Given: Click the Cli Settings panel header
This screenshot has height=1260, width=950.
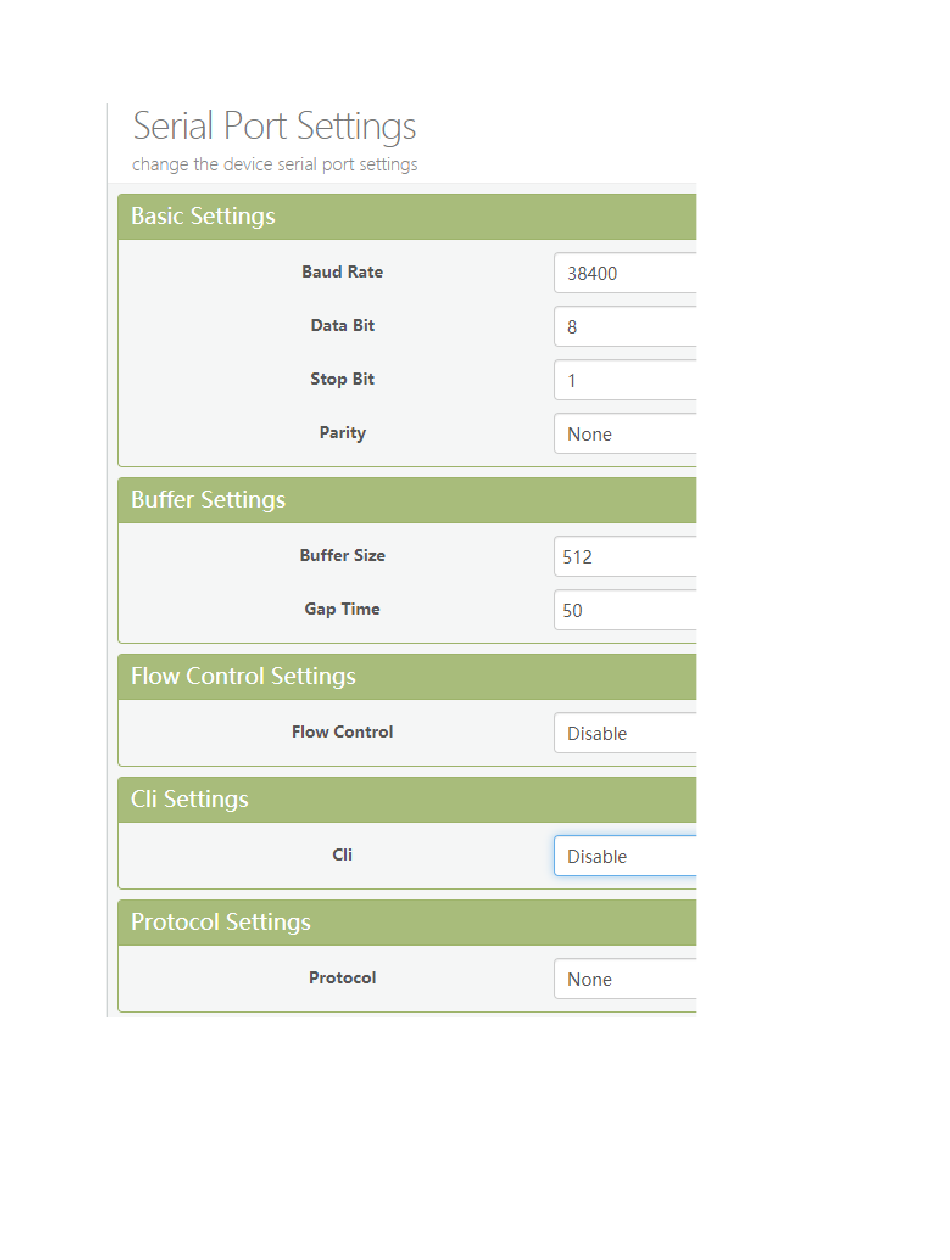Looking at the screenshot, I should (x=407, y=800).
